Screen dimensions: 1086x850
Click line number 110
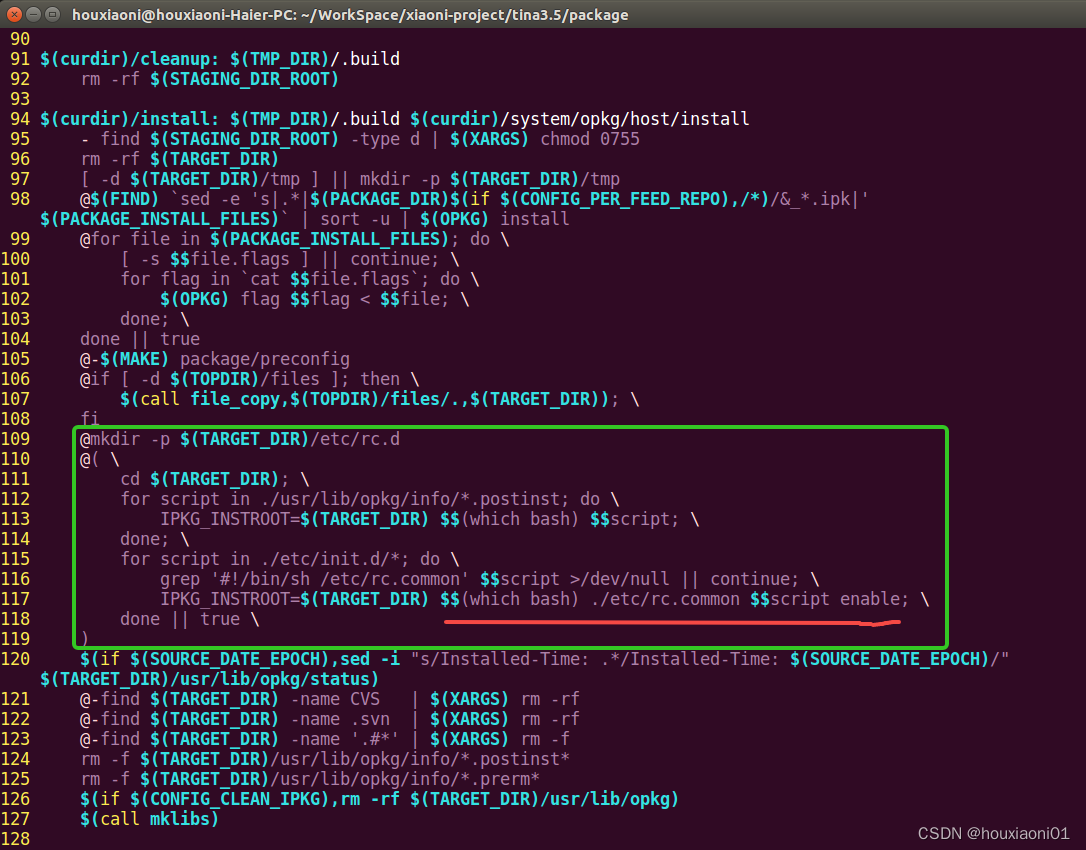click(15, 459)
